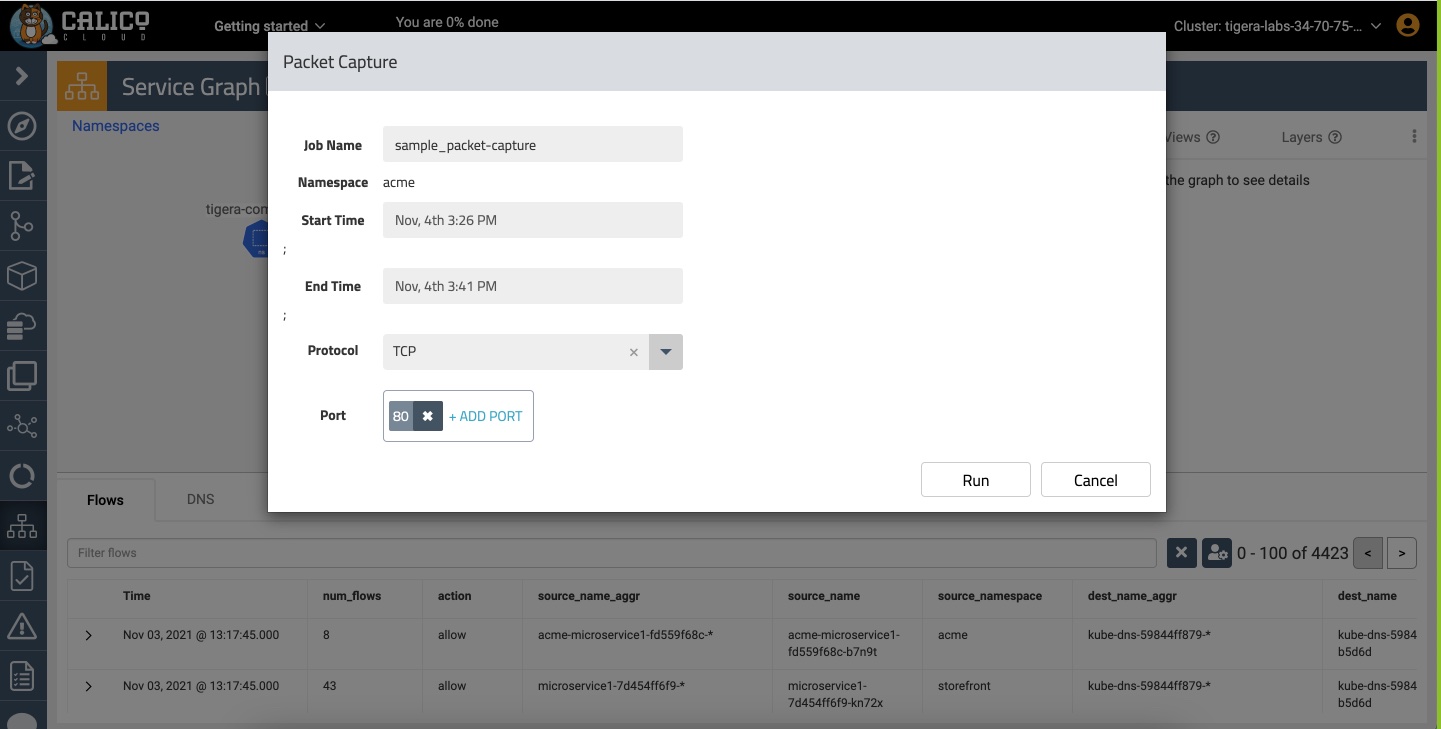The height and width of the screenshot is (729, 1441).
Task: Go to previous page of flows
Action: pyautogui.click(x=1368, y=552)
